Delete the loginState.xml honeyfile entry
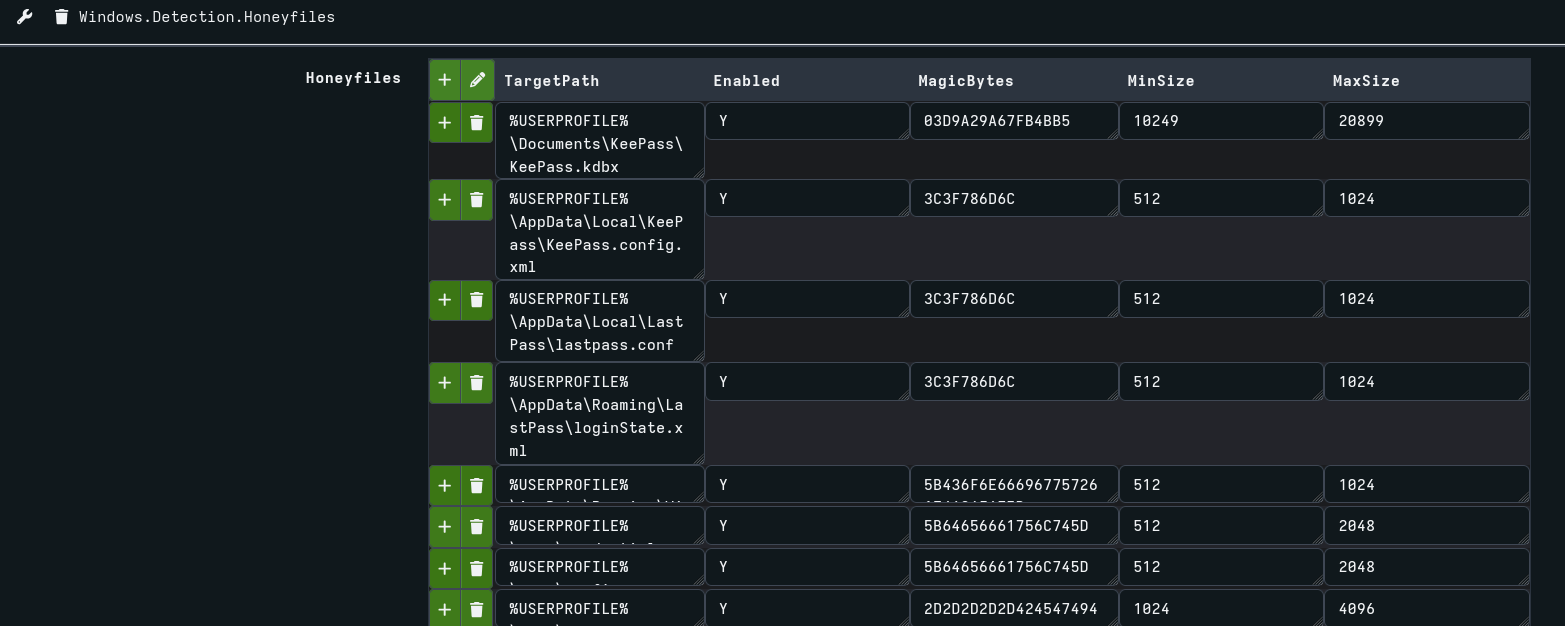This screenshot has height=626, width=1565. [x=476, y=381]
